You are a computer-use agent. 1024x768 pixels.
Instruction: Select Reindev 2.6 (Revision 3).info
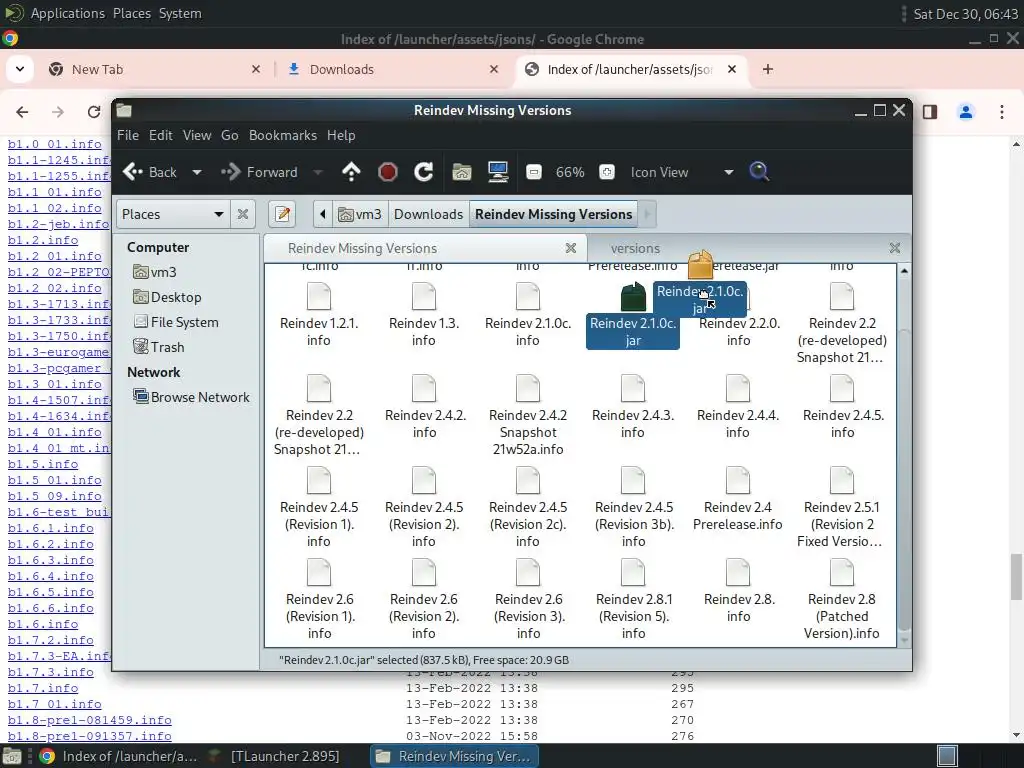click(528, 599)
